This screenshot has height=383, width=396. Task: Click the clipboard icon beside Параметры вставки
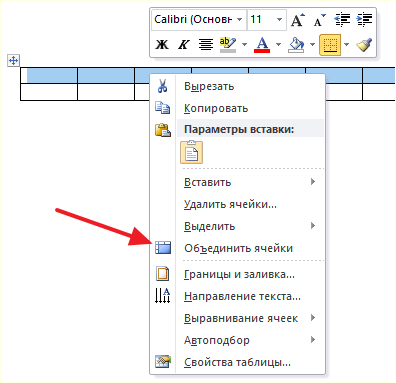[x=163, y=130]
